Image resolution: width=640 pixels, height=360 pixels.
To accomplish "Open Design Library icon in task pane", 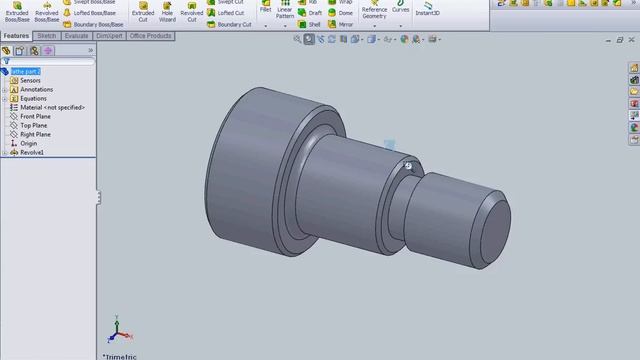I will pos(634,80).
